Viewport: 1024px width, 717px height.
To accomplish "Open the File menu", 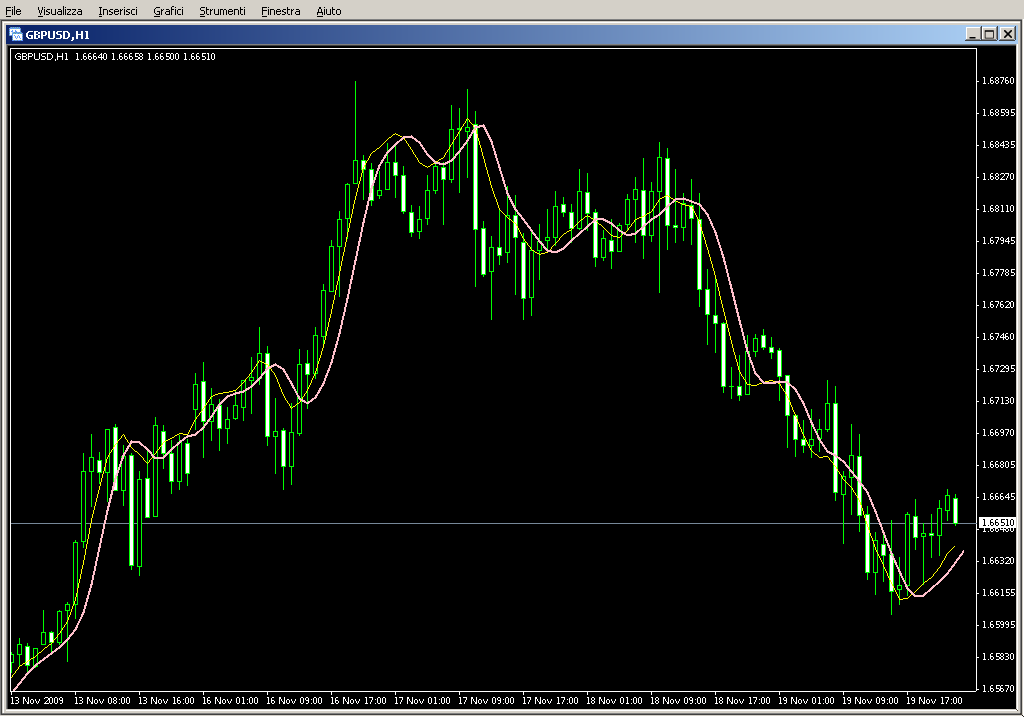I will point(13,11).
